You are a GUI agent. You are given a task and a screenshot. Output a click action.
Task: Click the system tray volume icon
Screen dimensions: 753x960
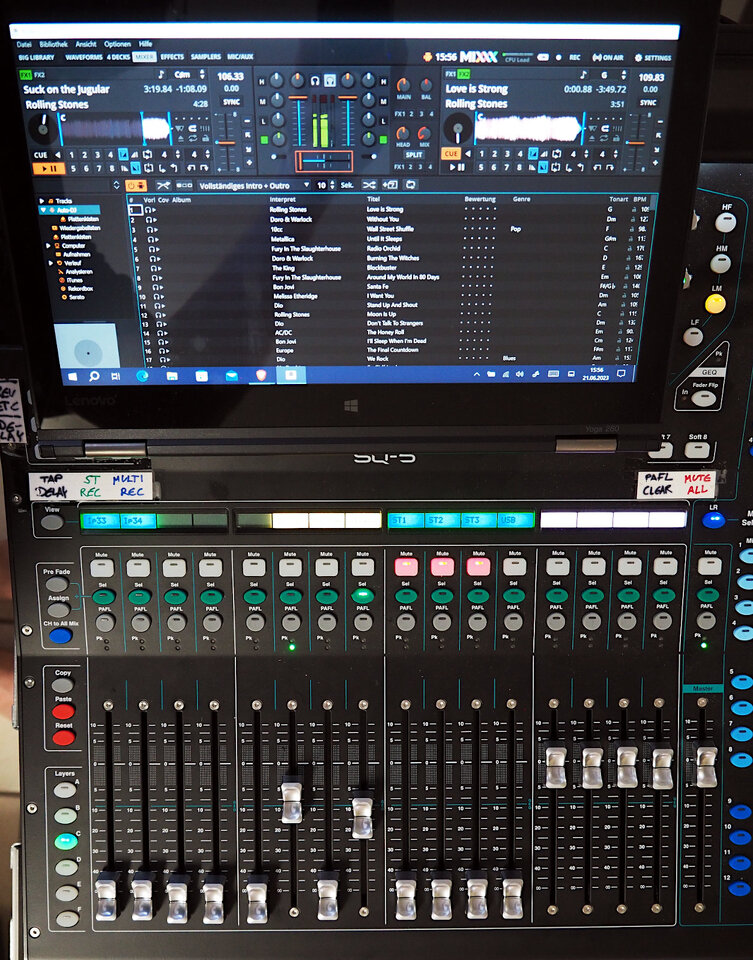(520, 373)
